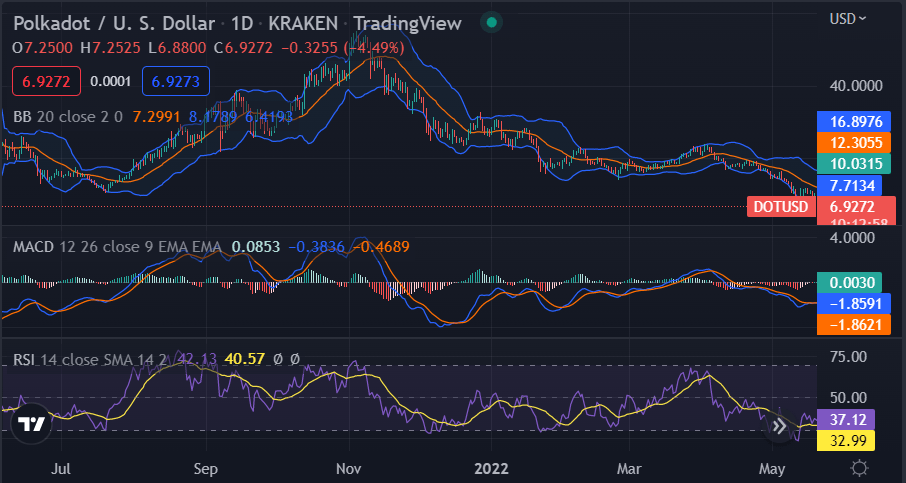Click the May label on time axis
906x483 pixels.
(x=771, y=468)
